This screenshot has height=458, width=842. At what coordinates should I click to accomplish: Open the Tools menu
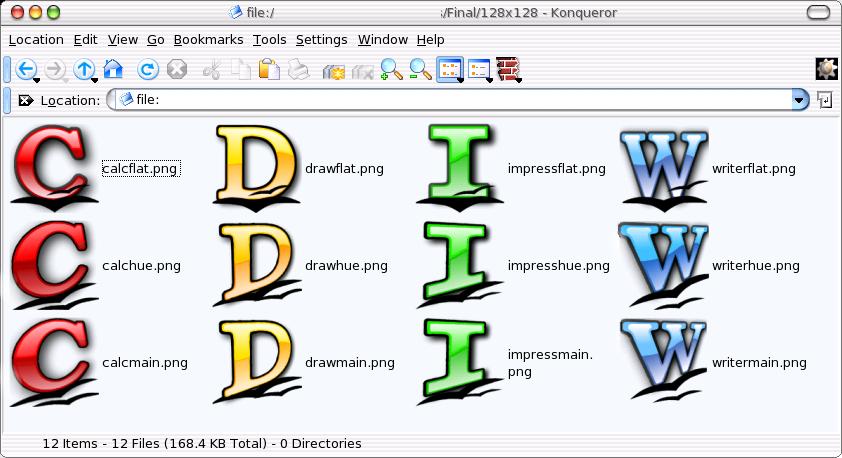pos(270,40)
